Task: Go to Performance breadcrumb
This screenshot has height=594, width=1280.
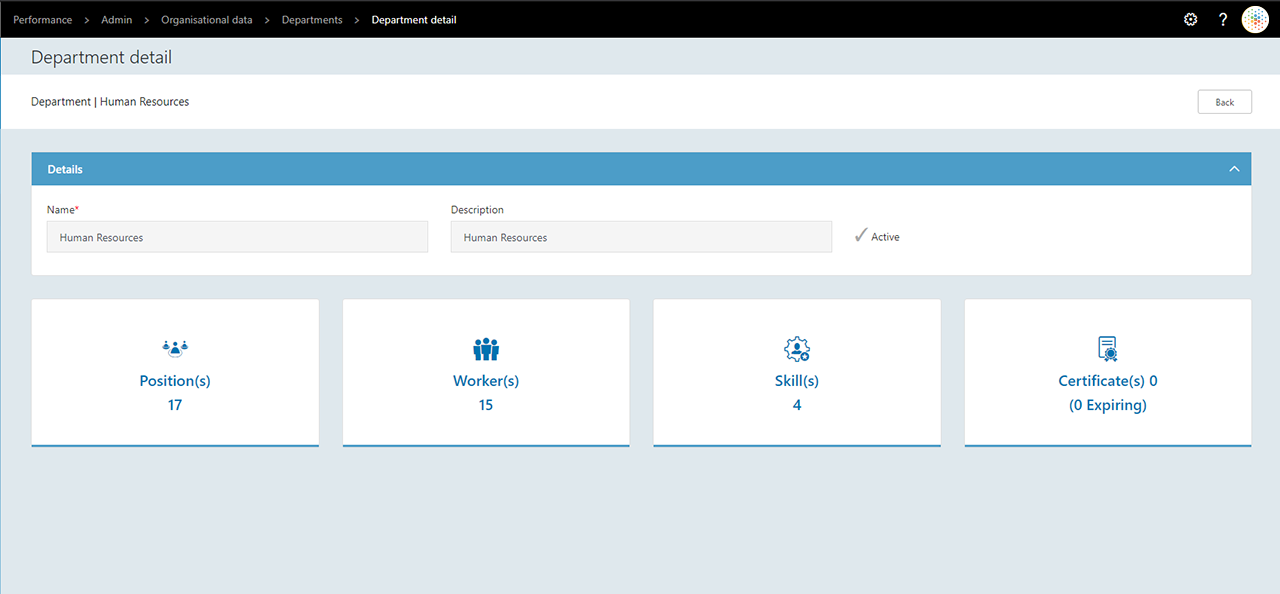Action: coord(42,20)
